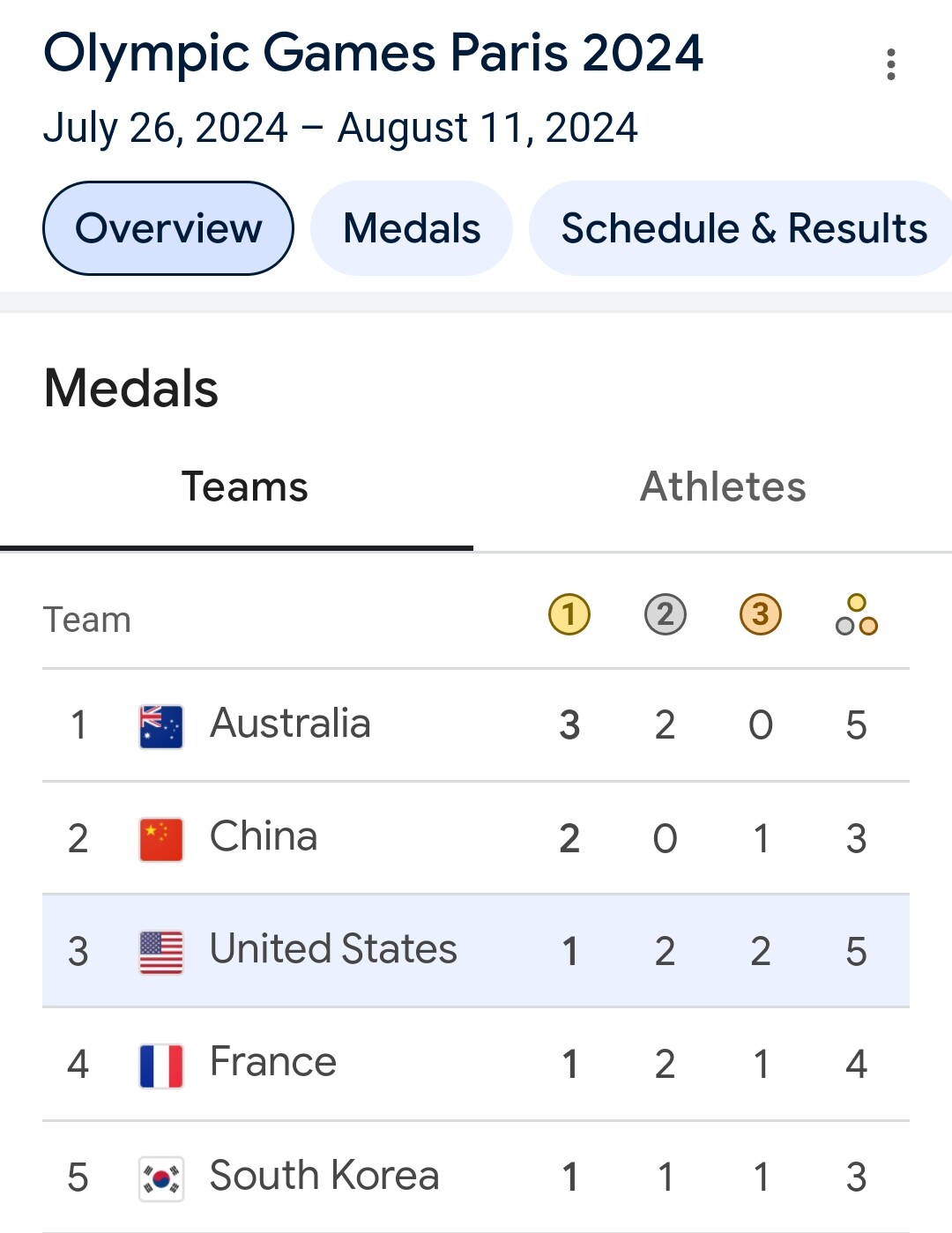Click the Australia flag icon
This screenshot has width=952, height=1233.
[x=161, y=726]
